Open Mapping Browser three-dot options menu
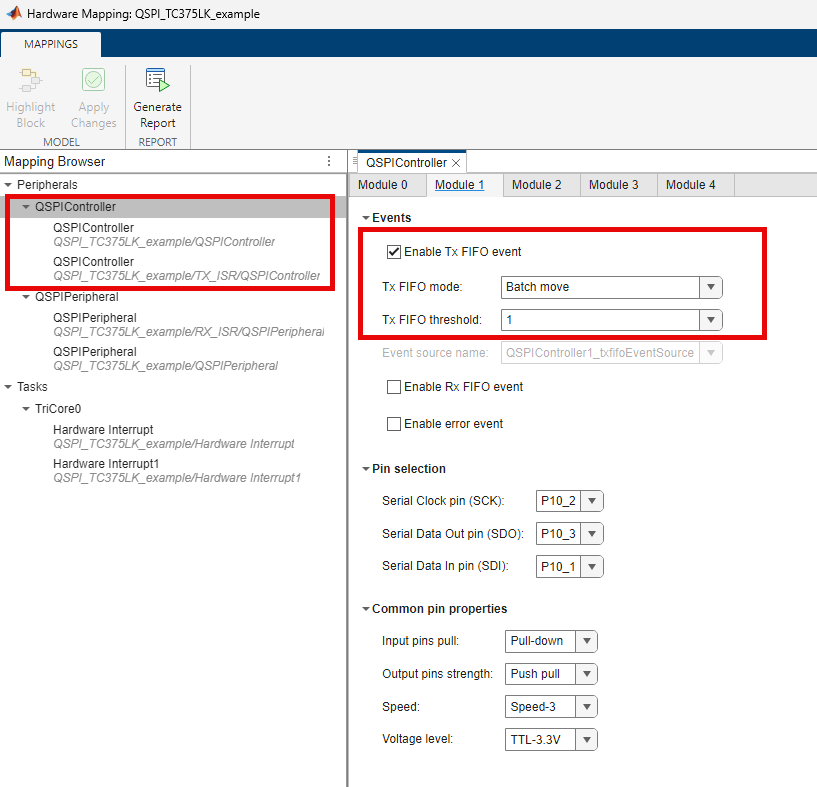 point(329,161)
